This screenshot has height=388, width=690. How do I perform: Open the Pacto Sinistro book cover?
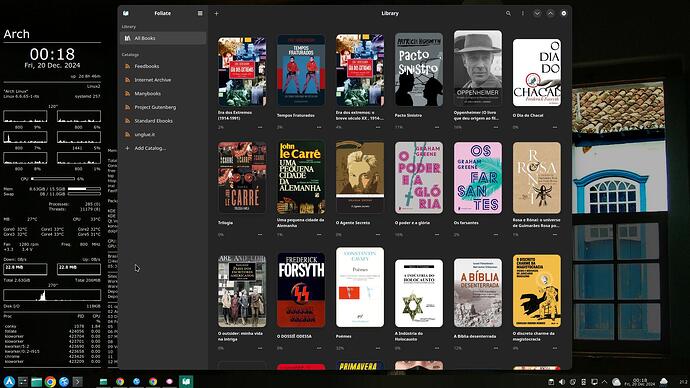pos(419,70)
